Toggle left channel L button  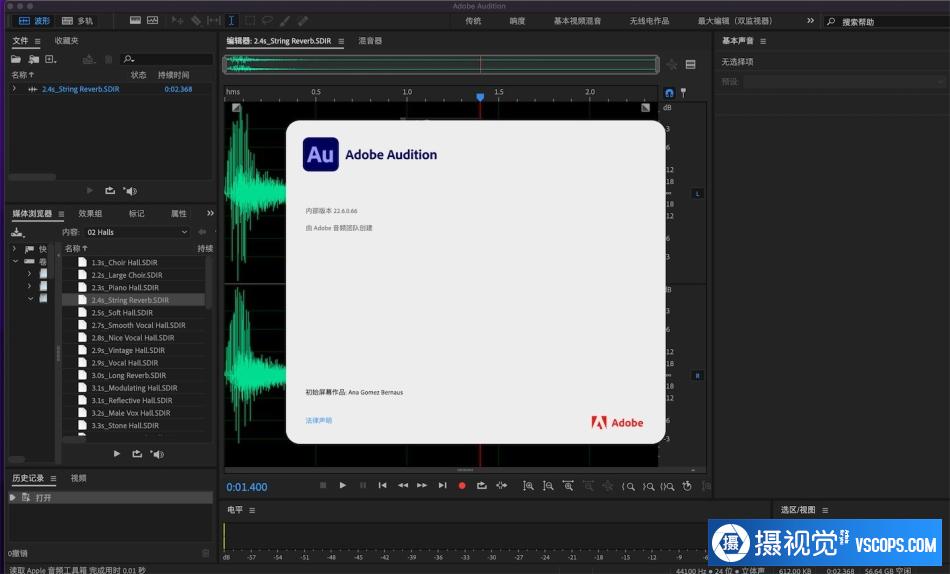pos(697,193)
